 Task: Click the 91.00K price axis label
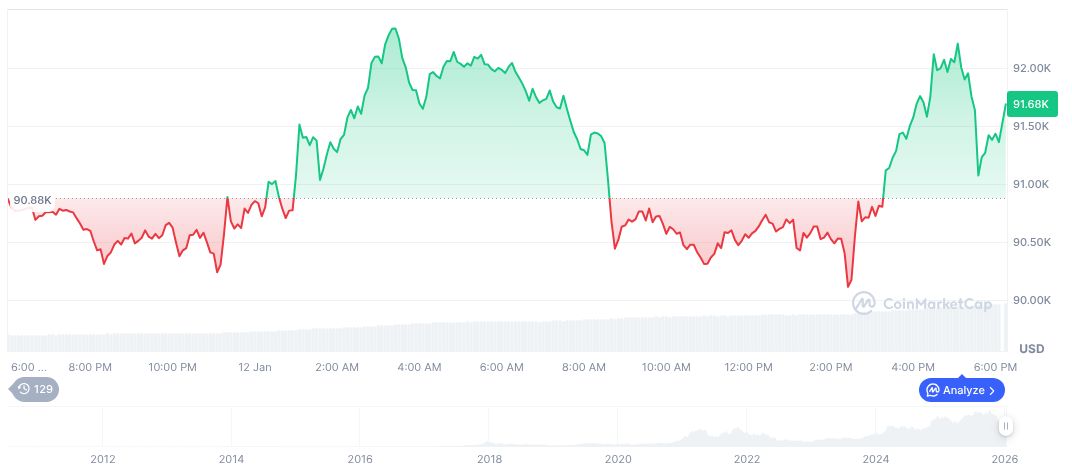pyautogui.click(x=1031, y=184)
